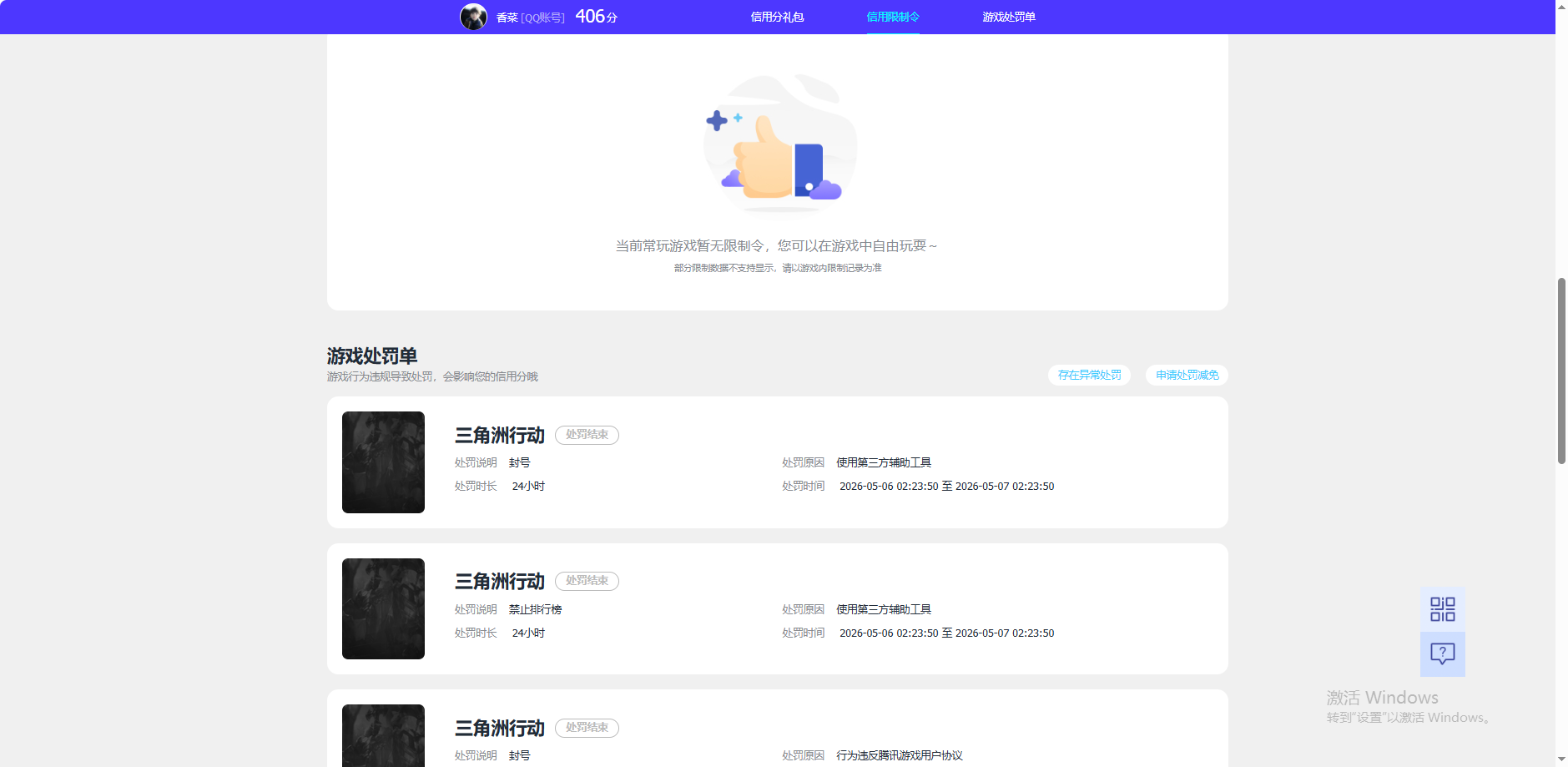Click the note 部分限制数据不支持显示

[x=724, y=268]
